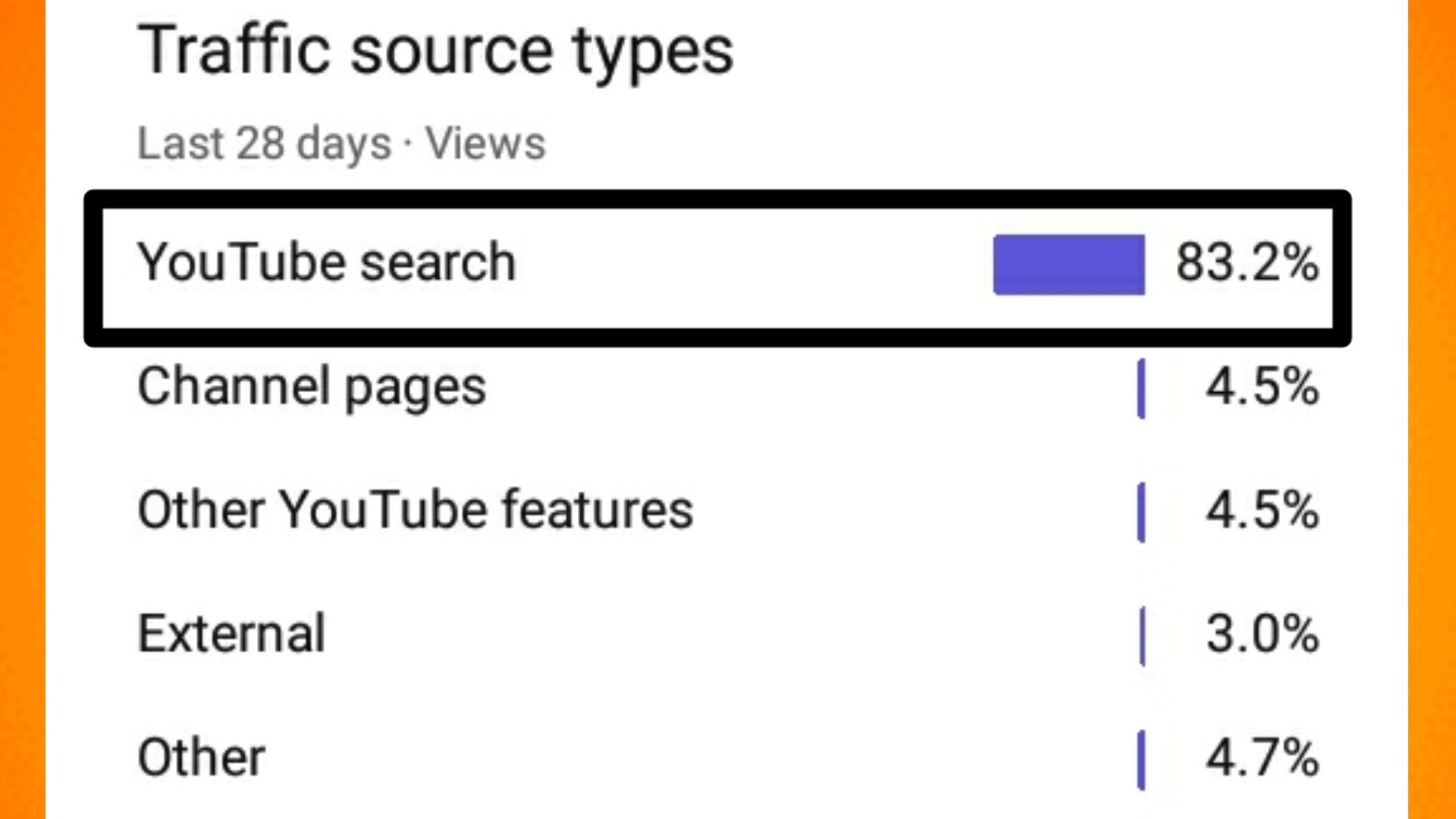Open the Other YouTube features row
1456x819 pixels.
point(728,510)
